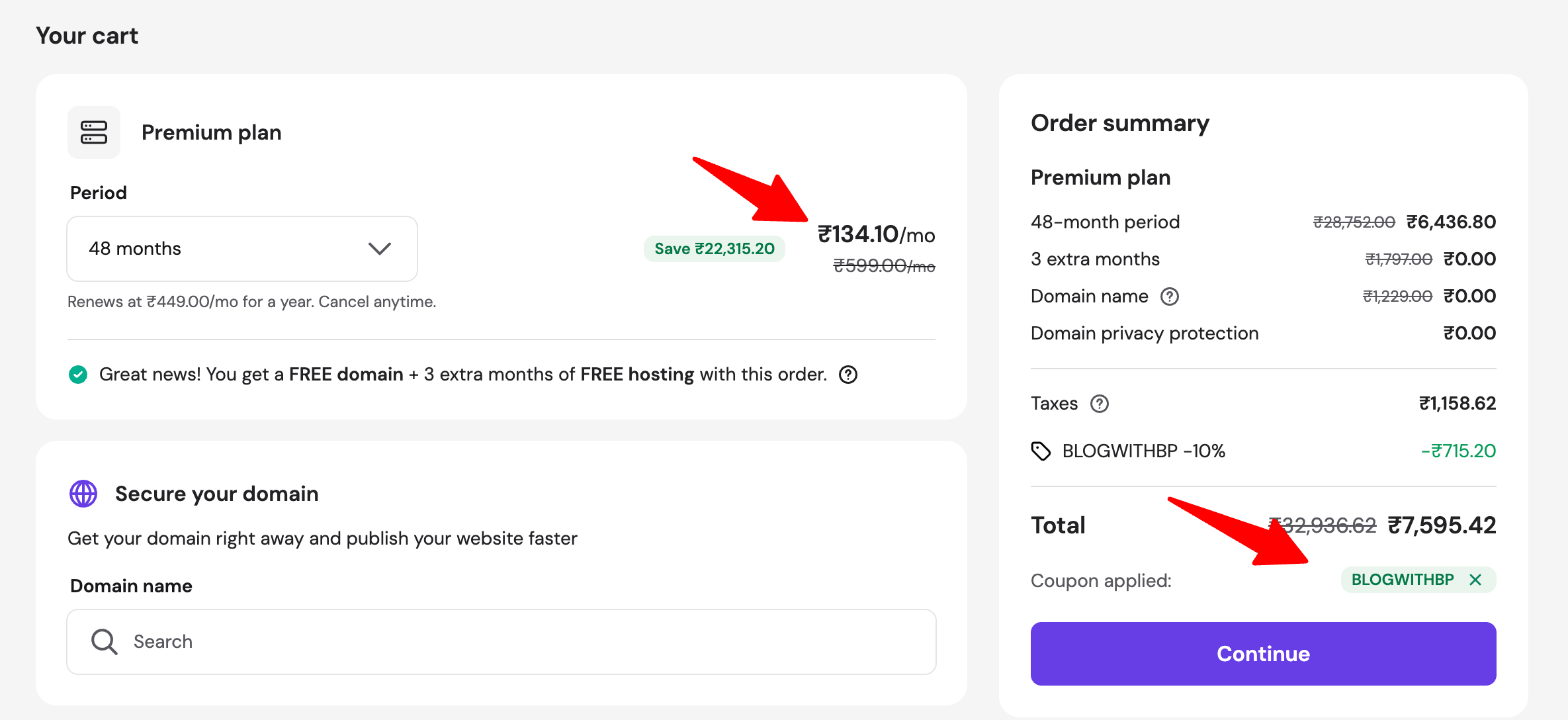This screenshot has width=1568, height=720.
Task: Click the coupon tag icon beside BLOGWITHBP -10%
Action: pos(1043,451)
